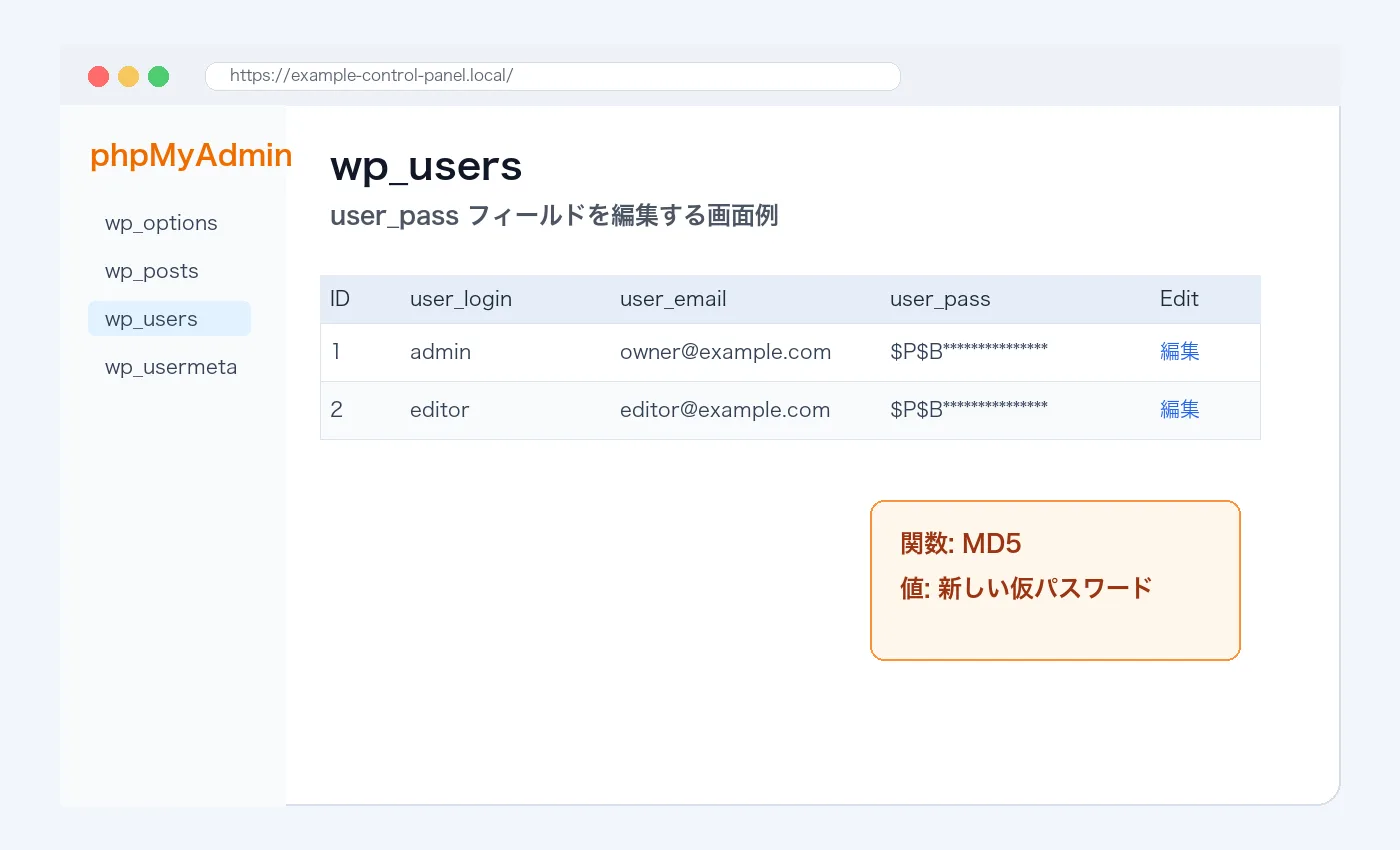Click editor@example.com email cell
Viewport: 1400px width, 850px height.
pyautogui.click(x=725, y=410)
